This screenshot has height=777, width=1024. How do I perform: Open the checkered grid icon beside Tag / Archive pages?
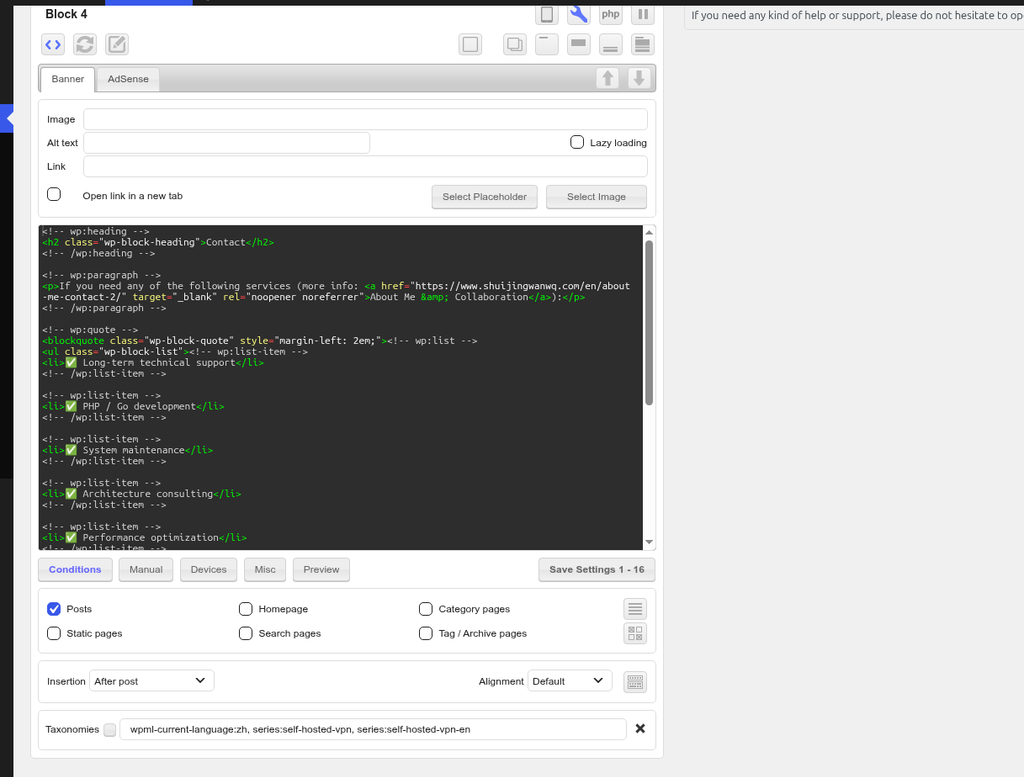tap(635, 633)
